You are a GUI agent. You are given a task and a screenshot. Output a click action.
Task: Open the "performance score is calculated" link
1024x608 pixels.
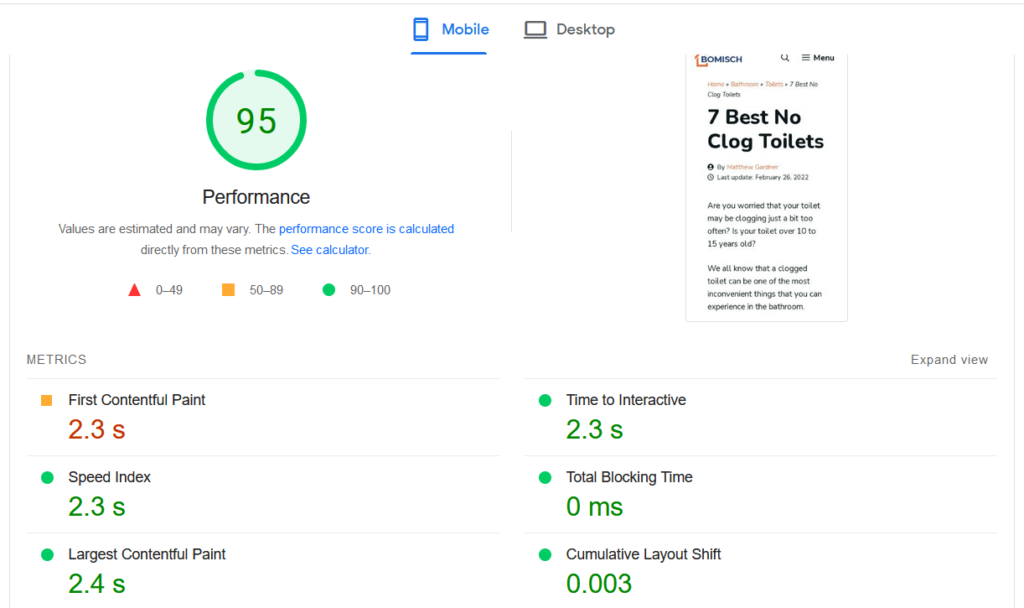pyautogui.click(x=366, y=229)
